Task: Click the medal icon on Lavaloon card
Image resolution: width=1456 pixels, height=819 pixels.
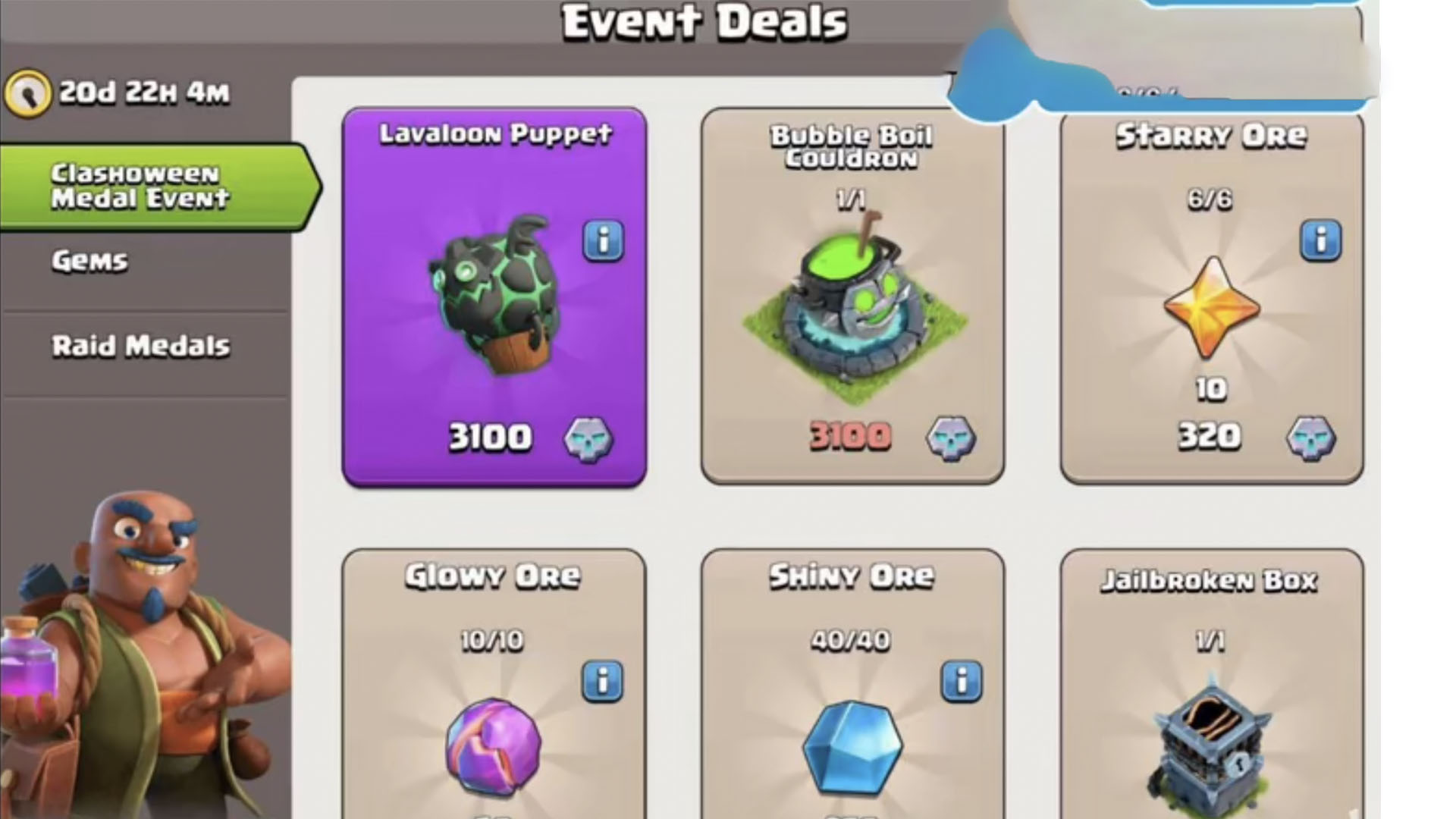Action: (x=588, y=439)
